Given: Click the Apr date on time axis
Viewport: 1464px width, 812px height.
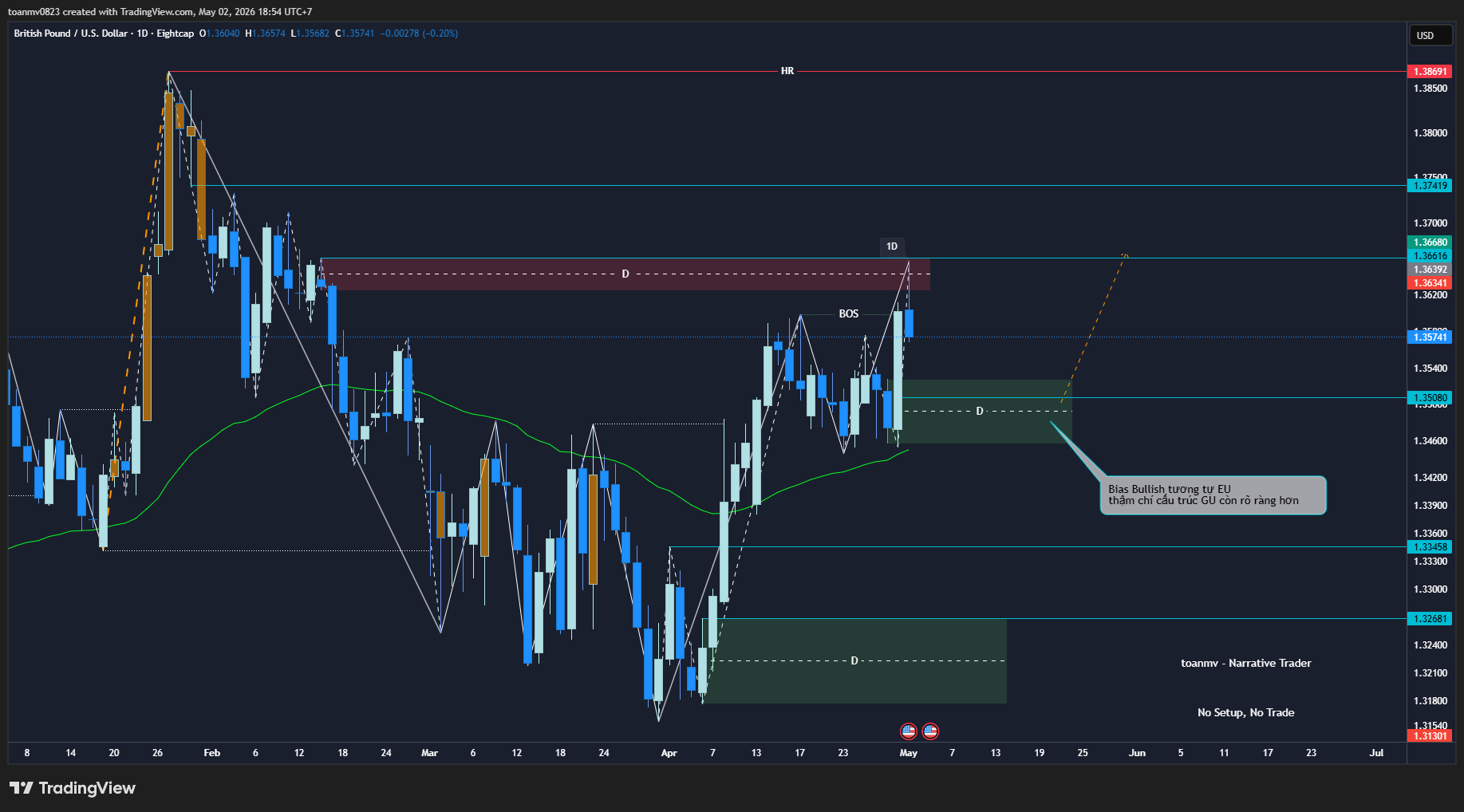Looking at the screenshot, I should [x=669, y=753].
